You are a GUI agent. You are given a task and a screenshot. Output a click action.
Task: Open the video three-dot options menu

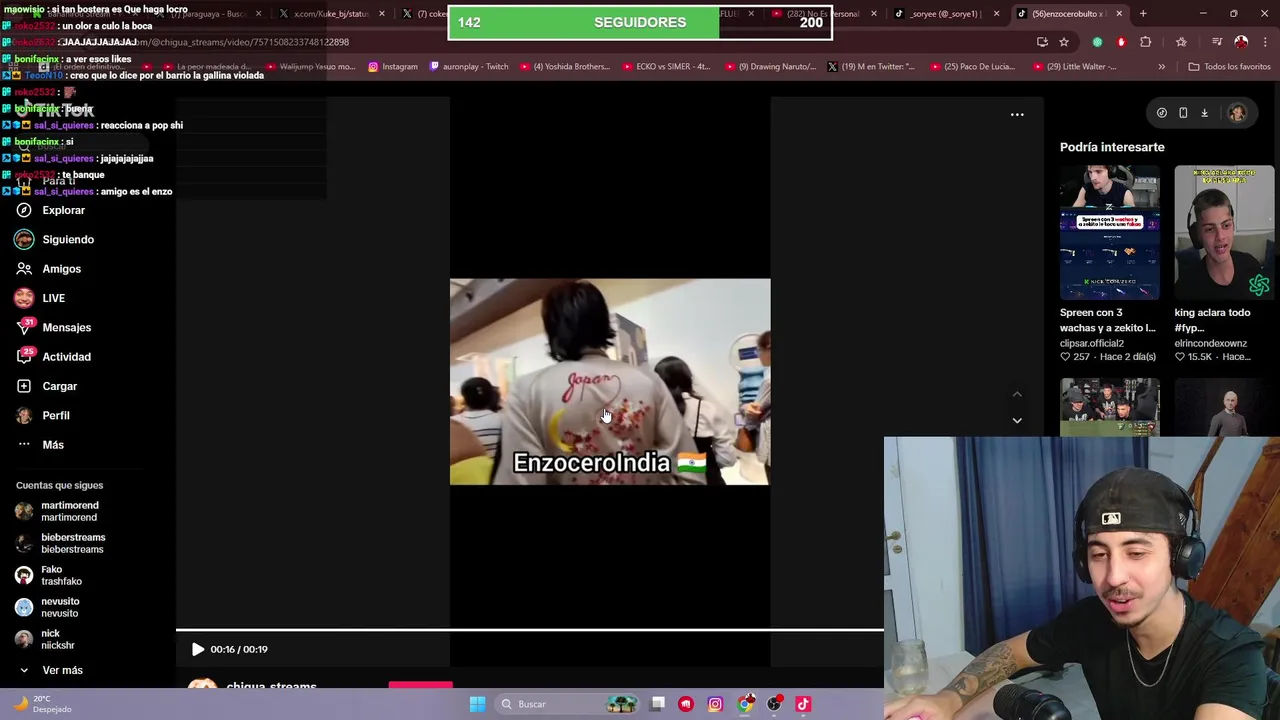[x=1017, y=115]
